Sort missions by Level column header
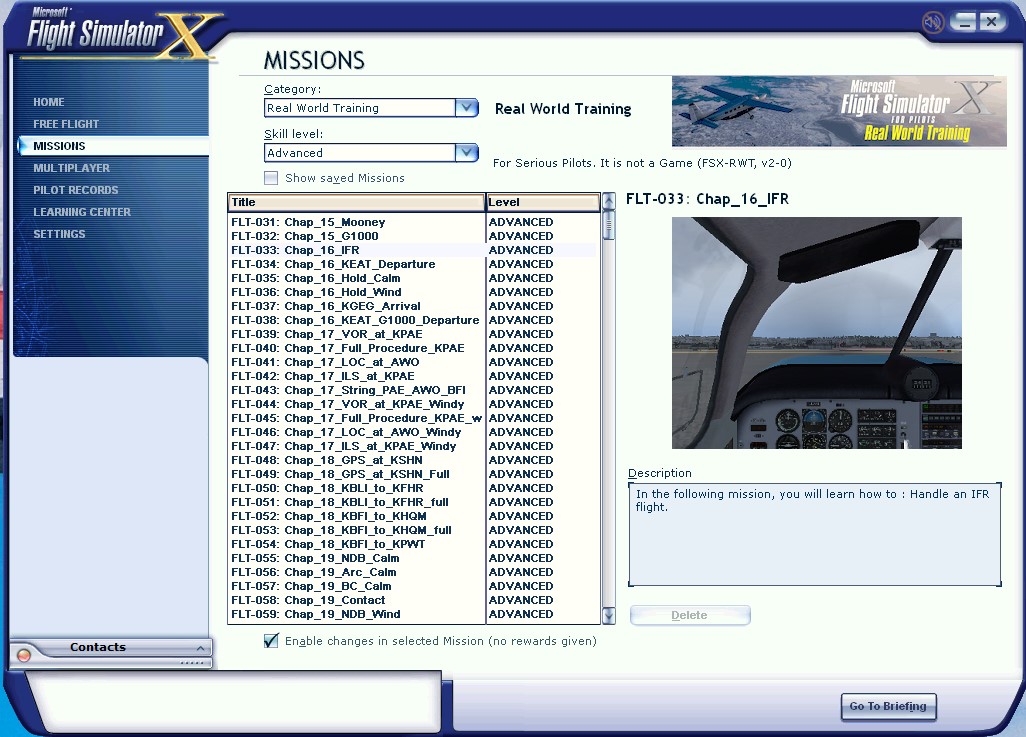The width and height of the screenshot is (1026, 737). click(x=542, y=202)
